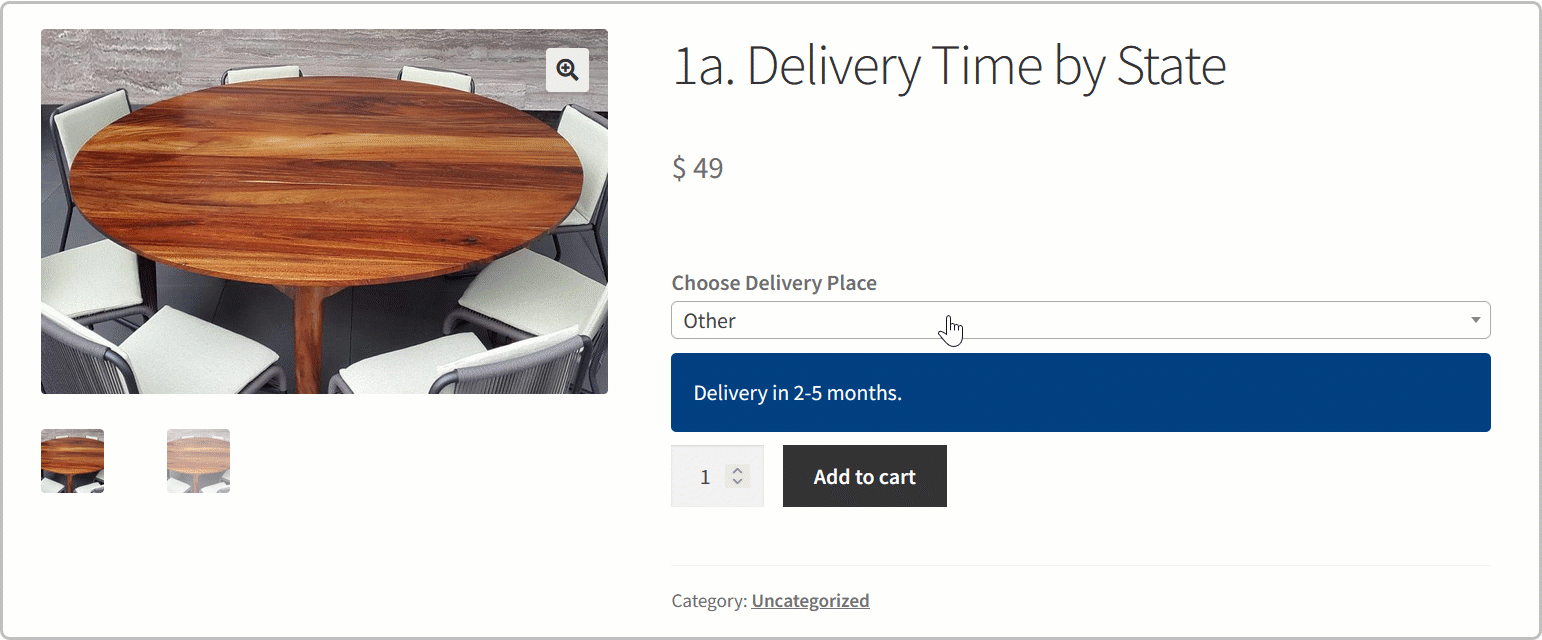Select the second product thumbnail
The image size is (1542, 640).
pos(197,461)
